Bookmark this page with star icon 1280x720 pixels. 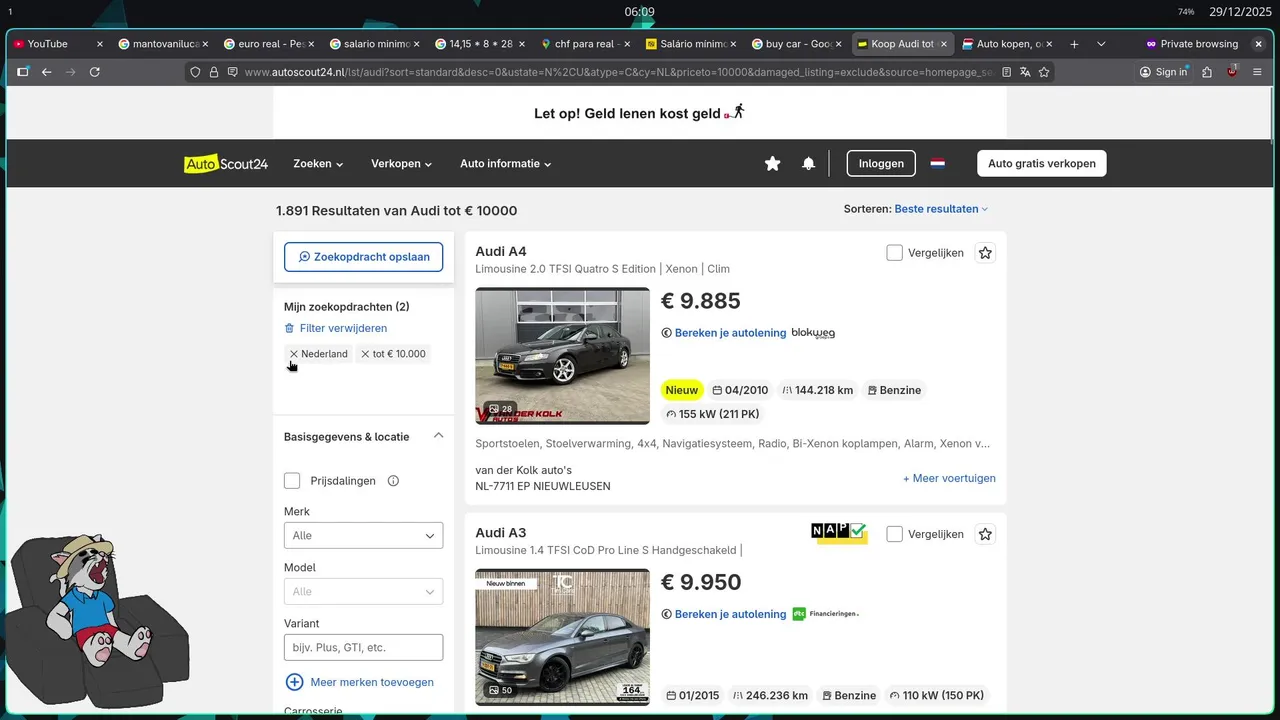(1044, 72)
